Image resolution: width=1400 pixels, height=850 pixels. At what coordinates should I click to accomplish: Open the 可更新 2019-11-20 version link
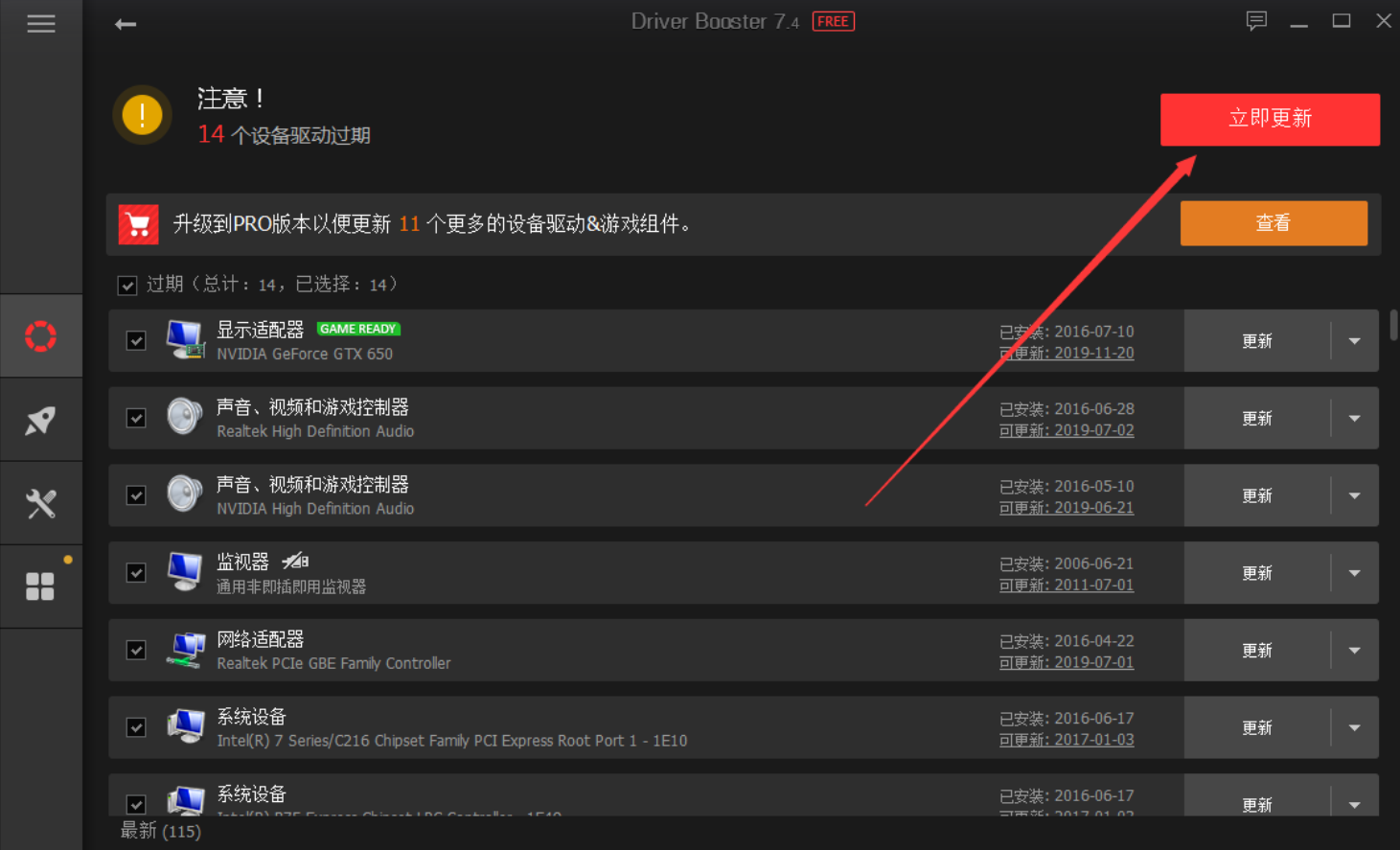[1067, 353]
